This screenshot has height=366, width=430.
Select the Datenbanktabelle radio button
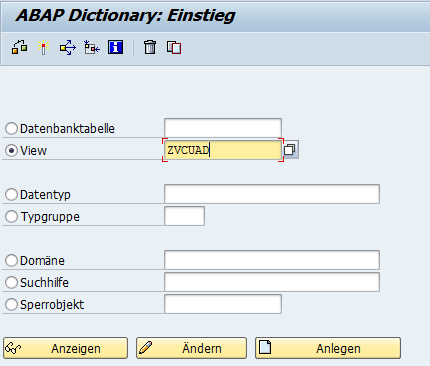(x=11, y=128)
